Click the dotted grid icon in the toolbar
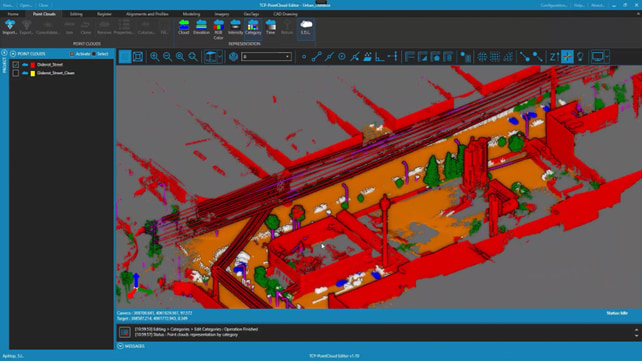Screen dimensions: 642x361 [x=495, y=57]
